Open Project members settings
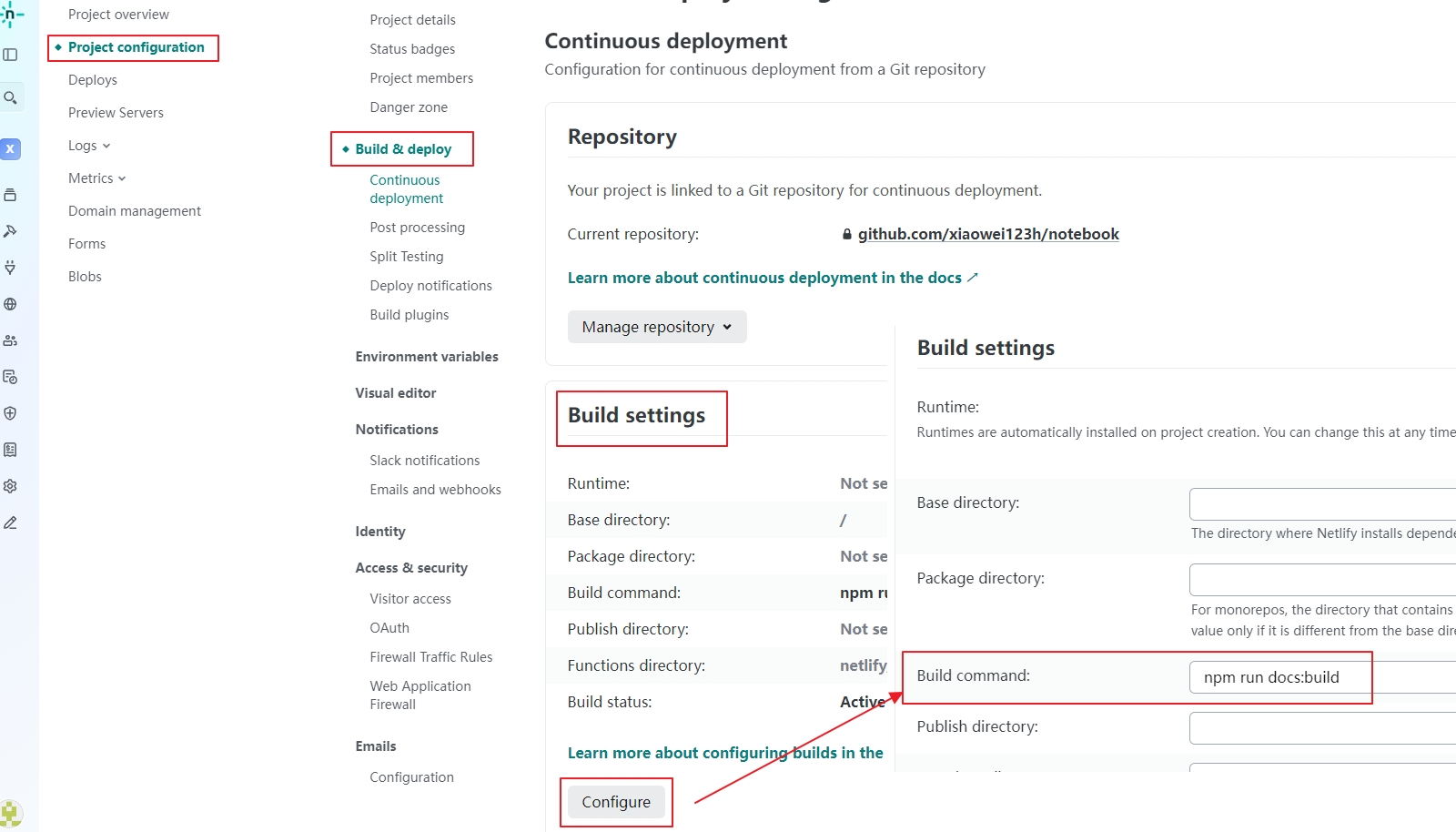The height and width of the screenshot is (832, 1456). pos(421,78)
